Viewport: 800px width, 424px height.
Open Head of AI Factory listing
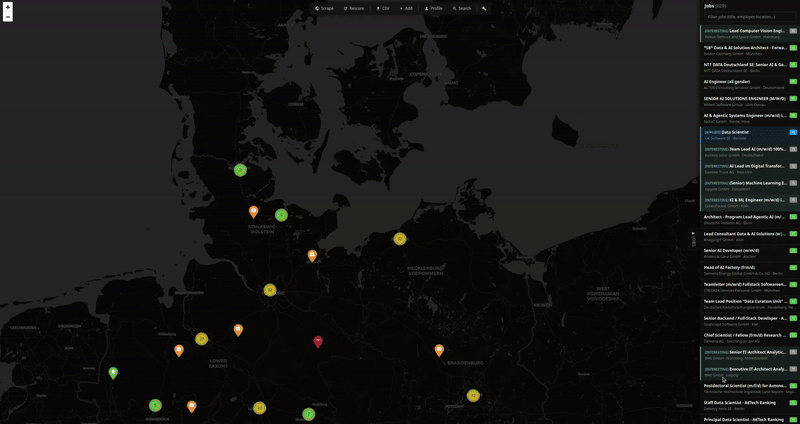coord(749,270)
